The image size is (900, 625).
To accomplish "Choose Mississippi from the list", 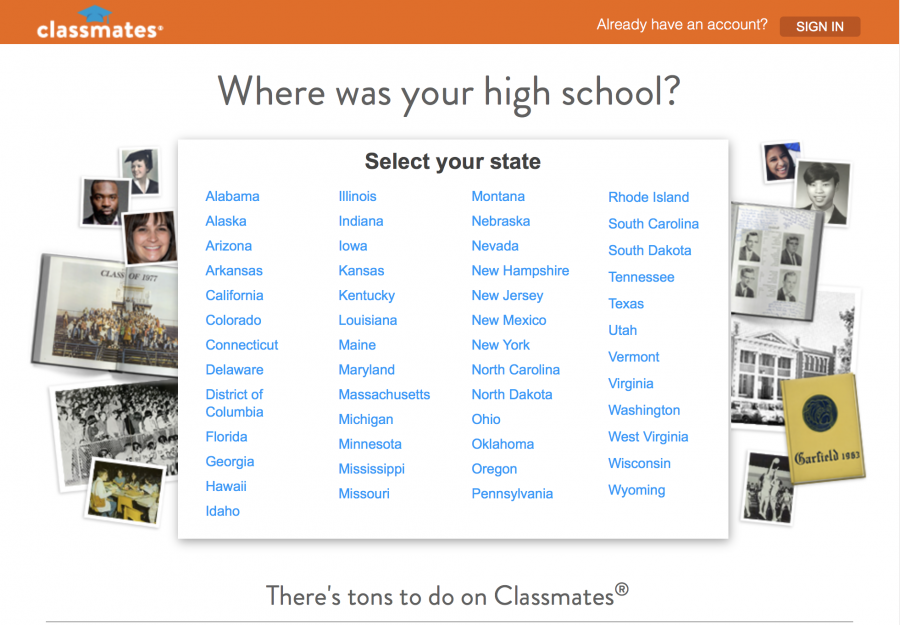I will 371,468.
